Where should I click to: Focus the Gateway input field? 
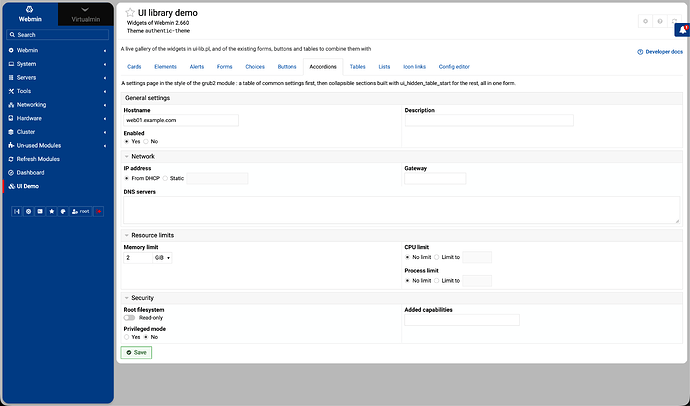pyautogui.click(x=435, y=178)
